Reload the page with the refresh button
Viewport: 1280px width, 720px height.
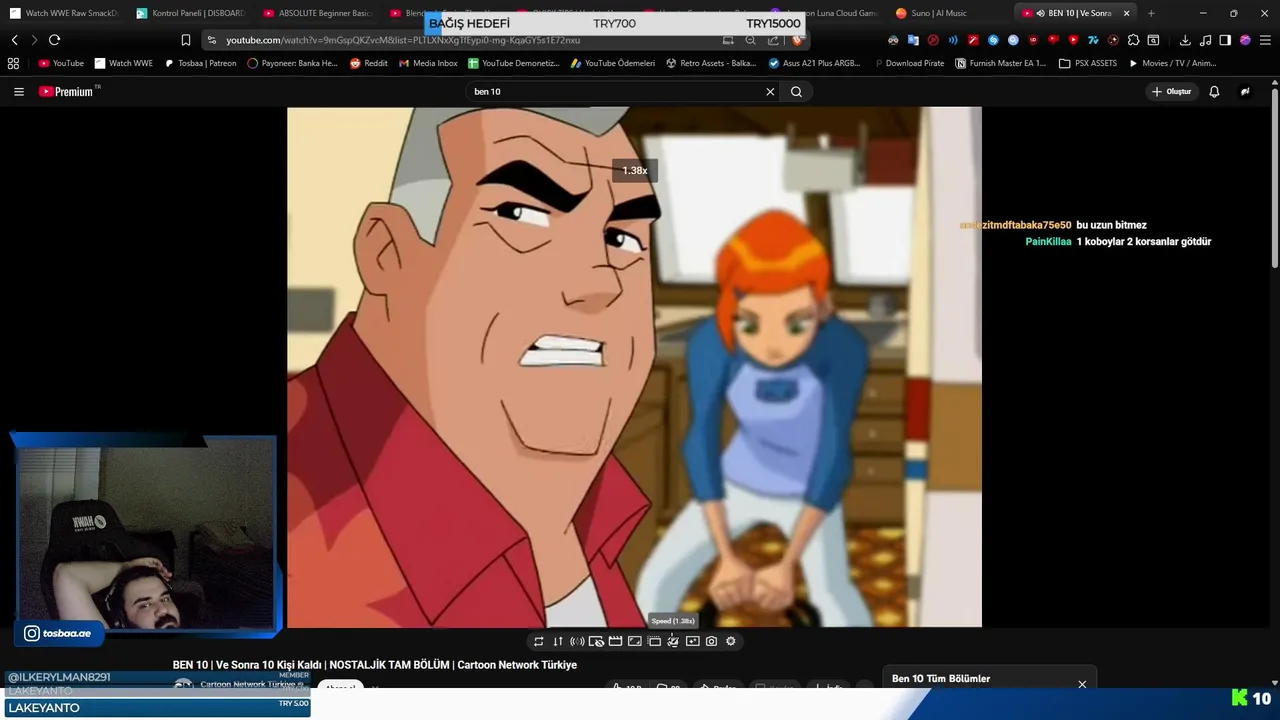(54, 40)
